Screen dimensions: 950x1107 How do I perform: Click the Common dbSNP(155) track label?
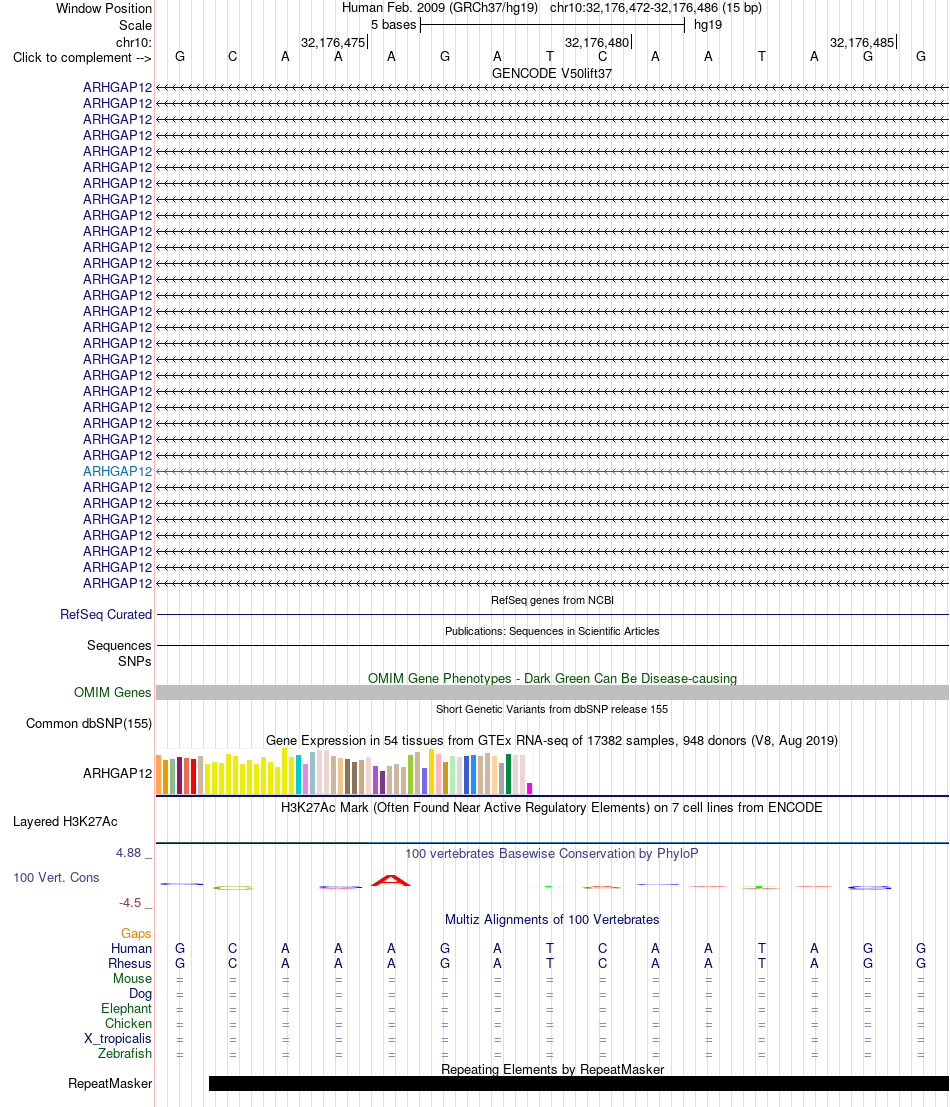click(x=89, y=724)
